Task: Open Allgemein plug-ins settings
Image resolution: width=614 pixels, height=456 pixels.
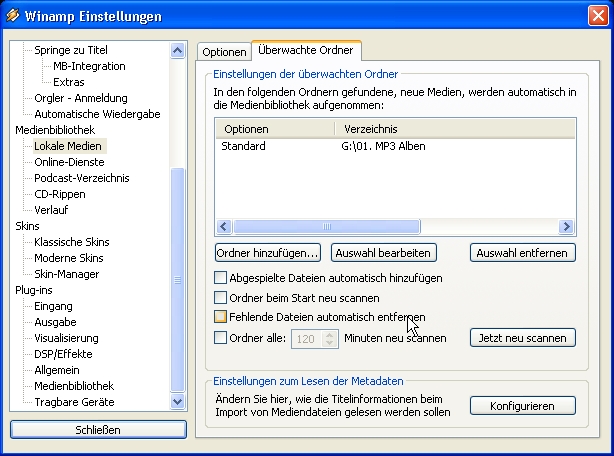Action: [57, 370]
